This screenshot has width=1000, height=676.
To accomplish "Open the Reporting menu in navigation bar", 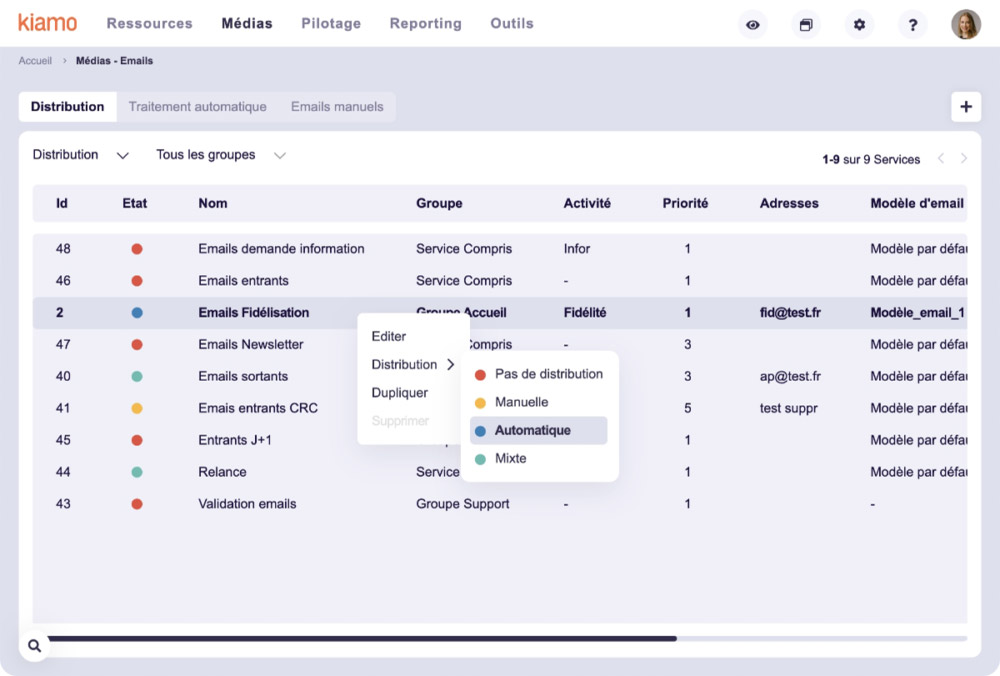I will [x=425, y=23].
